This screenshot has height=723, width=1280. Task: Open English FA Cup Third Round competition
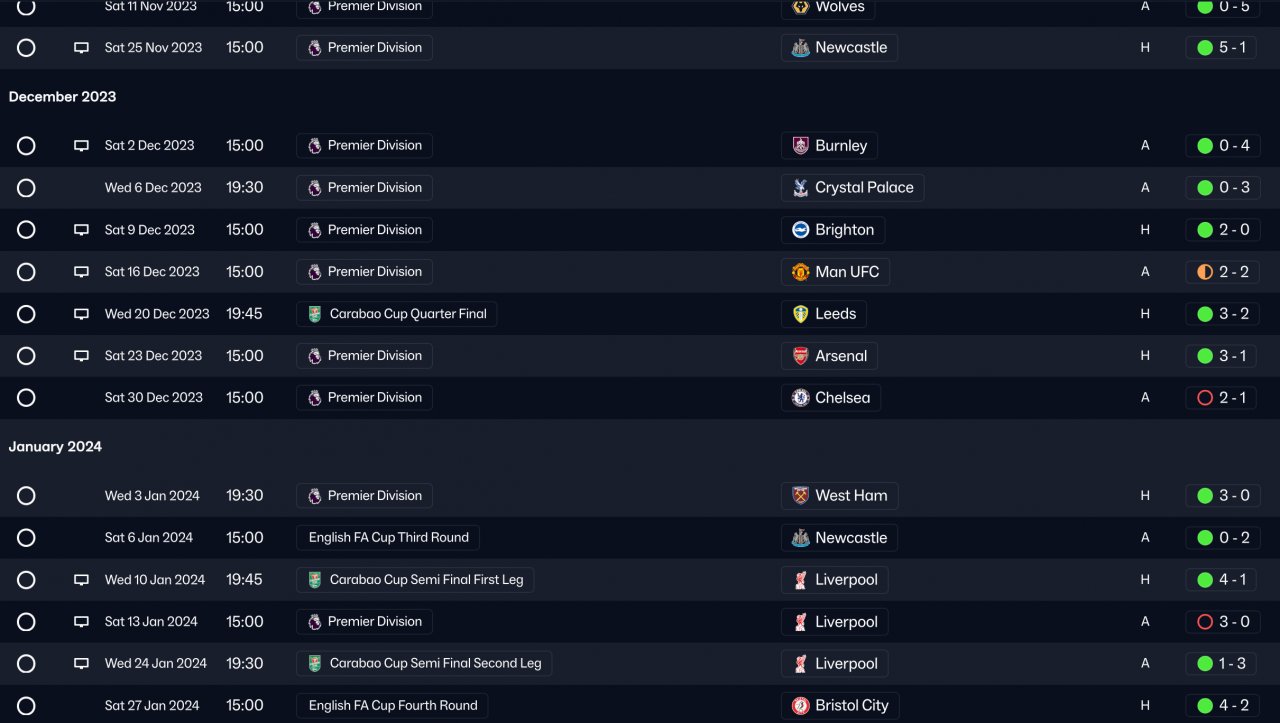388,538
